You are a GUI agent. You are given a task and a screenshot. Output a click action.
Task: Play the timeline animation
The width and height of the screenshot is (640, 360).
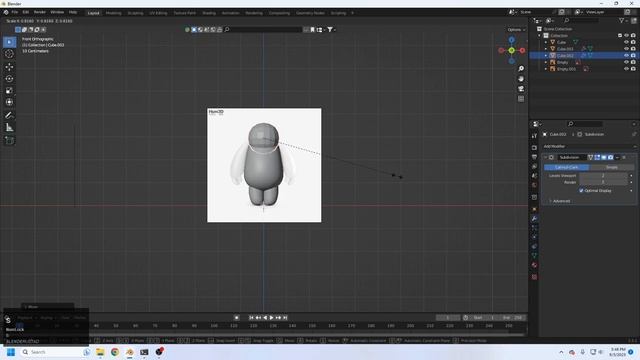[x=271, y=318]
